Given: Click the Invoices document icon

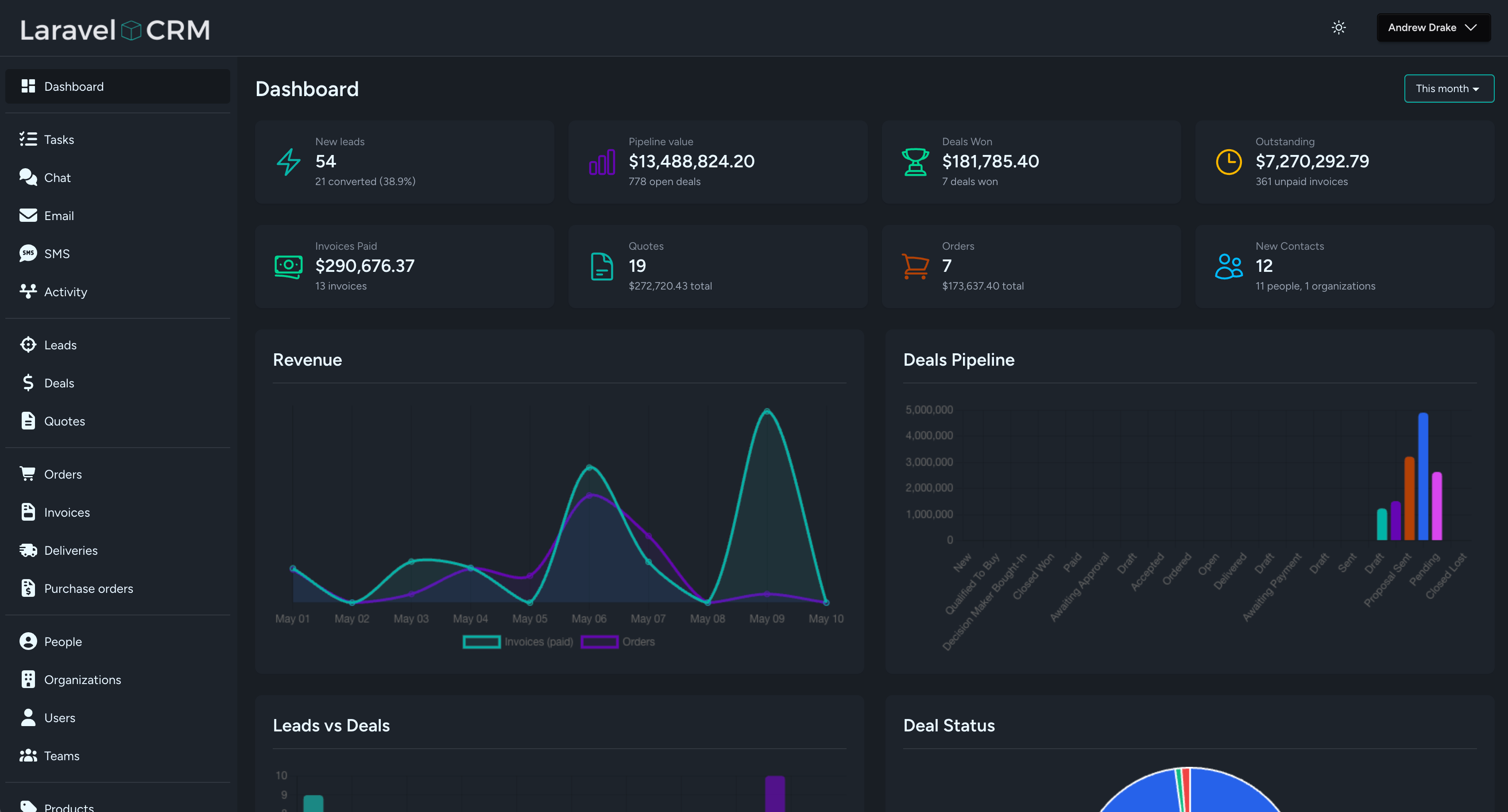Looking at the screenshot, I should [x=28, y=512].
